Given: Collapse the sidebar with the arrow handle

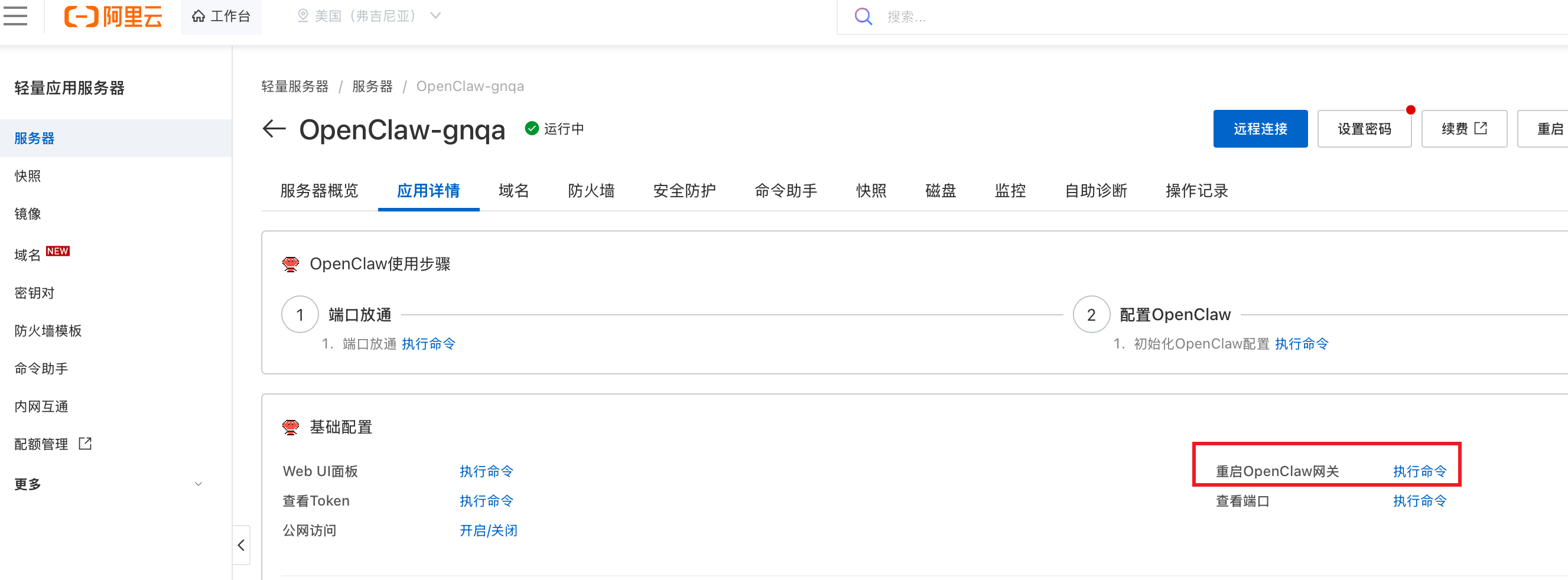Looking at the screenshot, I should (242, 545).
